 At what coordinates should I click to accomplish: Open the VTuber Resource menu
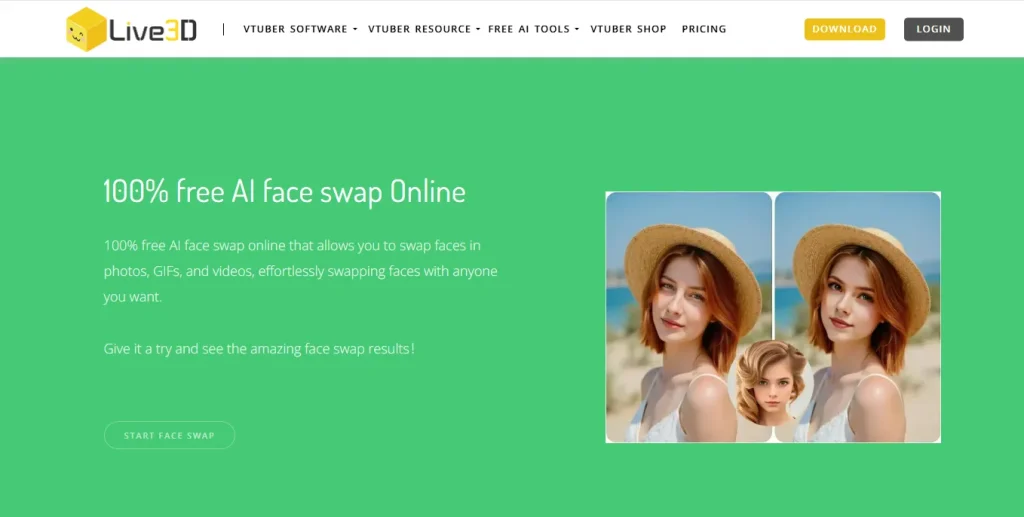(x=419, y=29)
